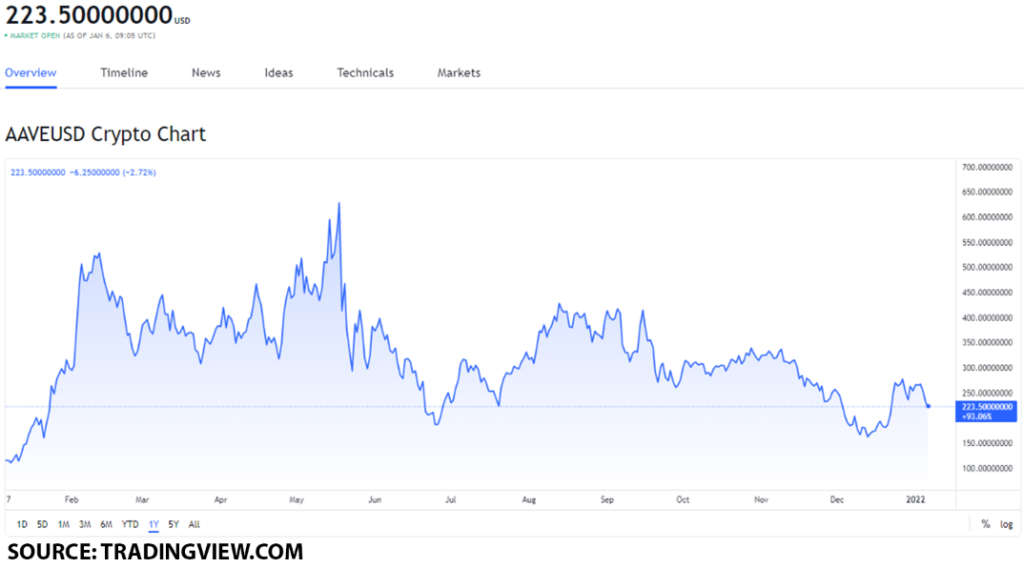
Task: Switch to the Markets tab
Action: [458, 72]
